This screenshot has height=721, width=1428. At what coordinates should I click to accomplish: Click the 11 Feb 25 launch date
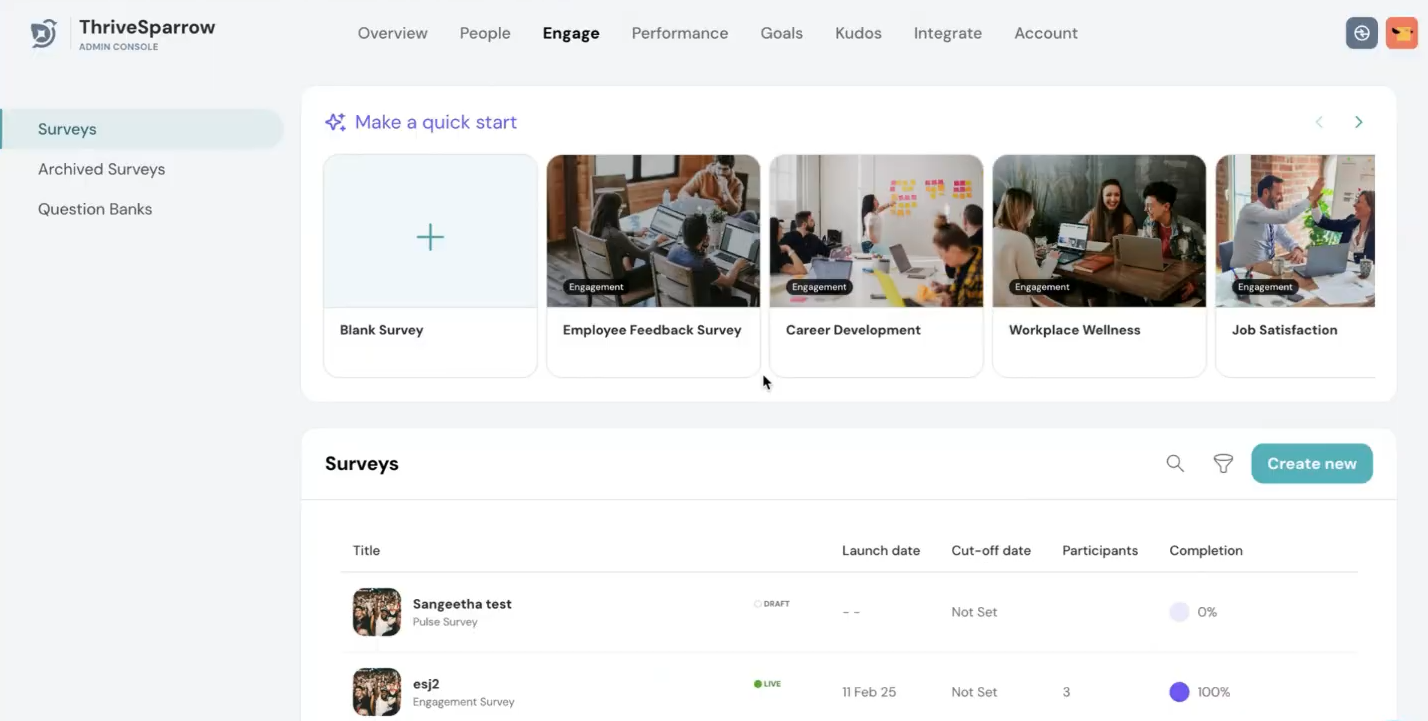click(869, 692)
